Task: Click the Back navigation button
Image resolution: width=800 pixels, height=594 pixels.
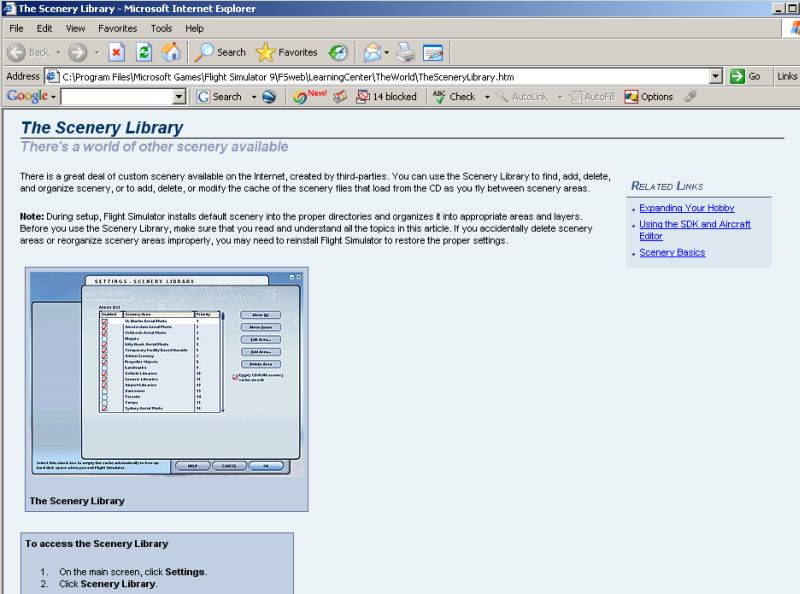Action: pyautogui.click(x=29, y=53)
